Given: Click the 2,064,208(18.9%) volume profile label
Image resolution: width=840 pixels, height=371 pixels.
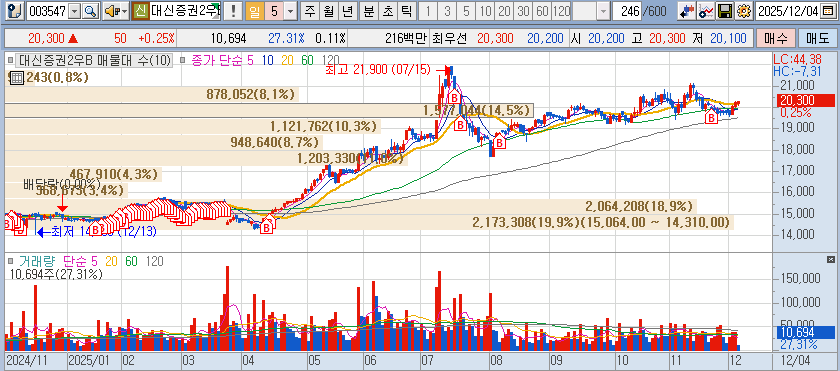Looking at the screenshot, I should 639,206.
